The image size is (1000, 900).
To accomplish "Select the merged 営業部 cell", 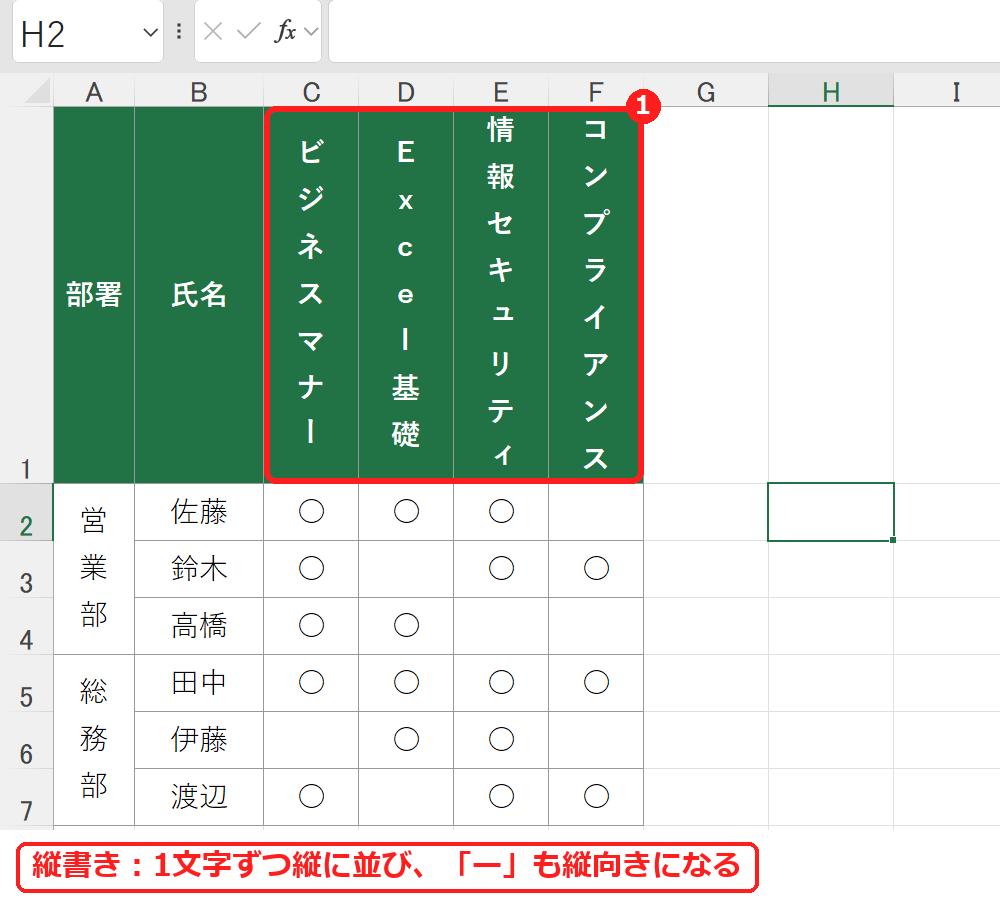I will point(94,569).
